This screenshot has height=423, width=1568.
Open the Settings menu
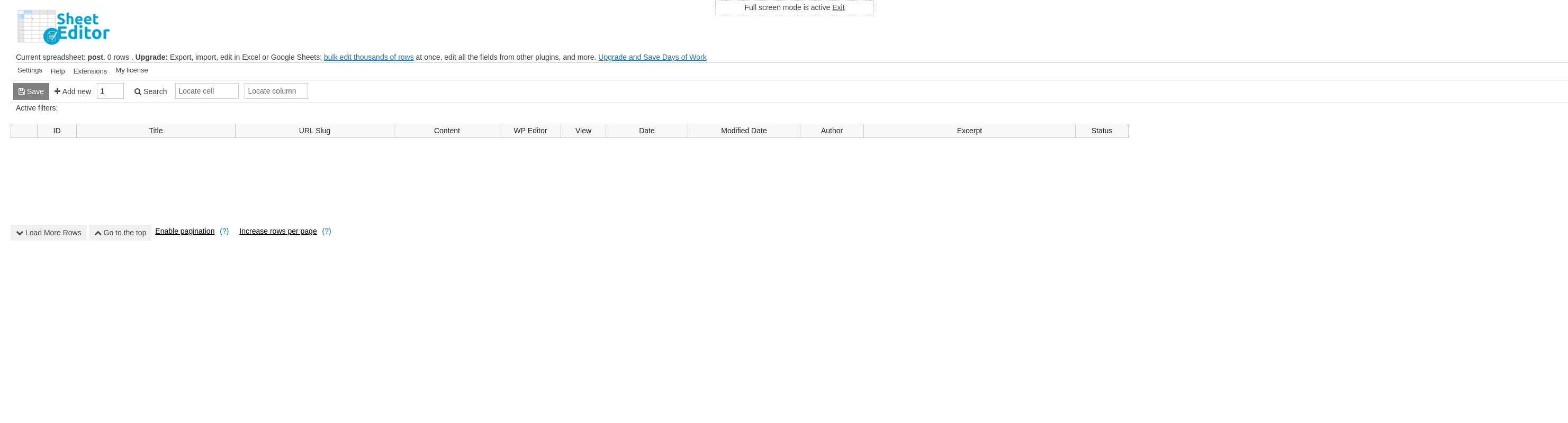30,70
